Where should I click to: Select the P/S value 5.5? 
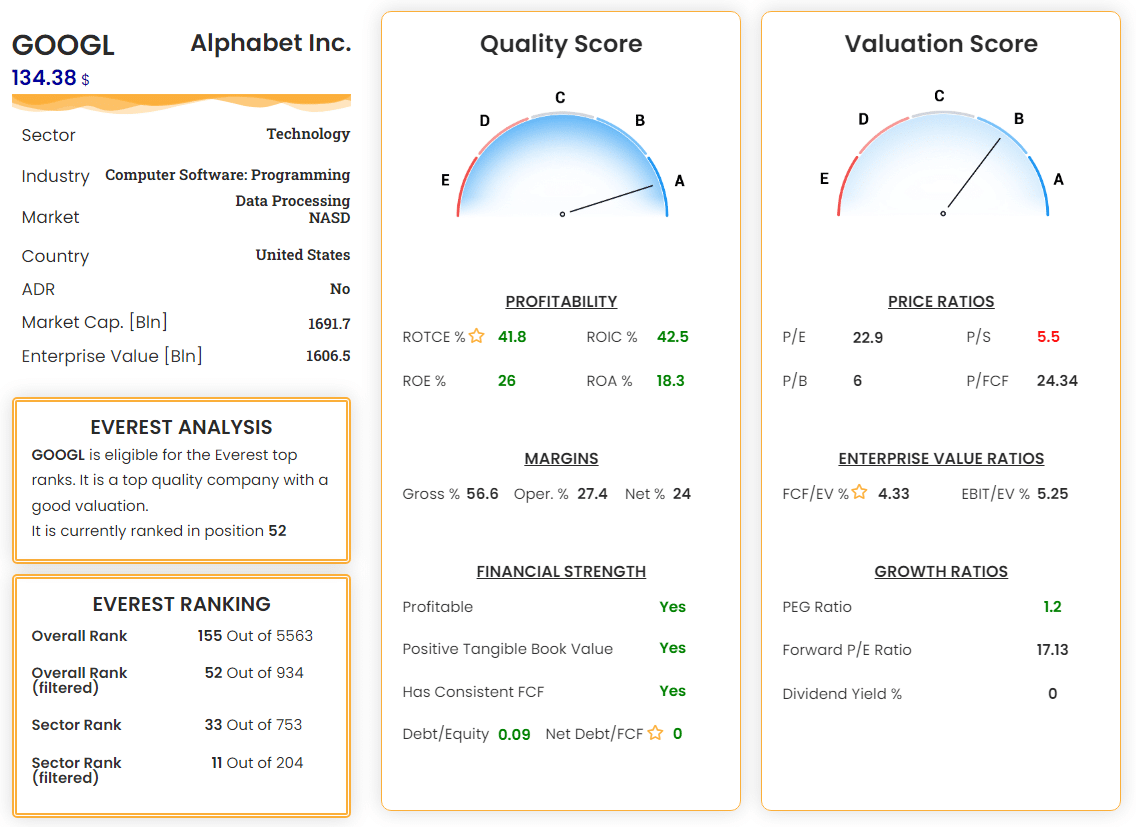pos(1048,337)
